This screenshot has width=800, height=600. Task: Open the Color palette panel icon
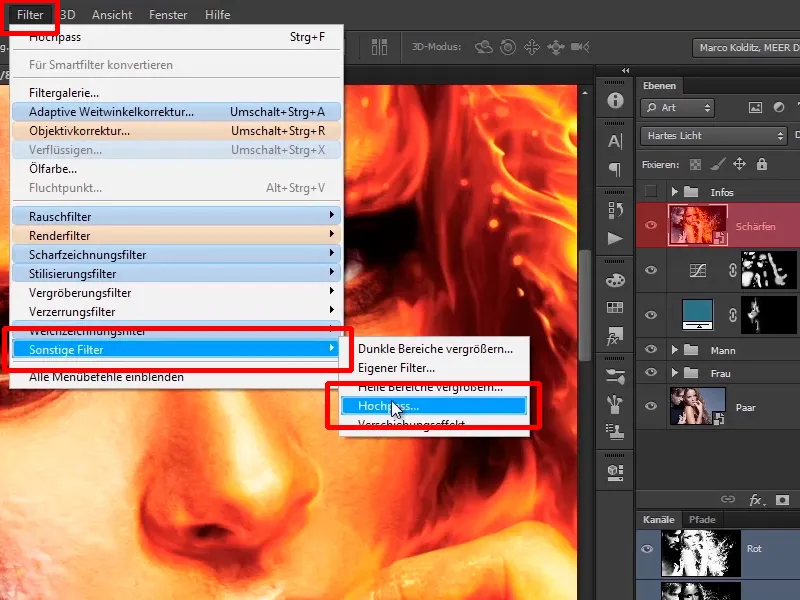tap(615, 280)
